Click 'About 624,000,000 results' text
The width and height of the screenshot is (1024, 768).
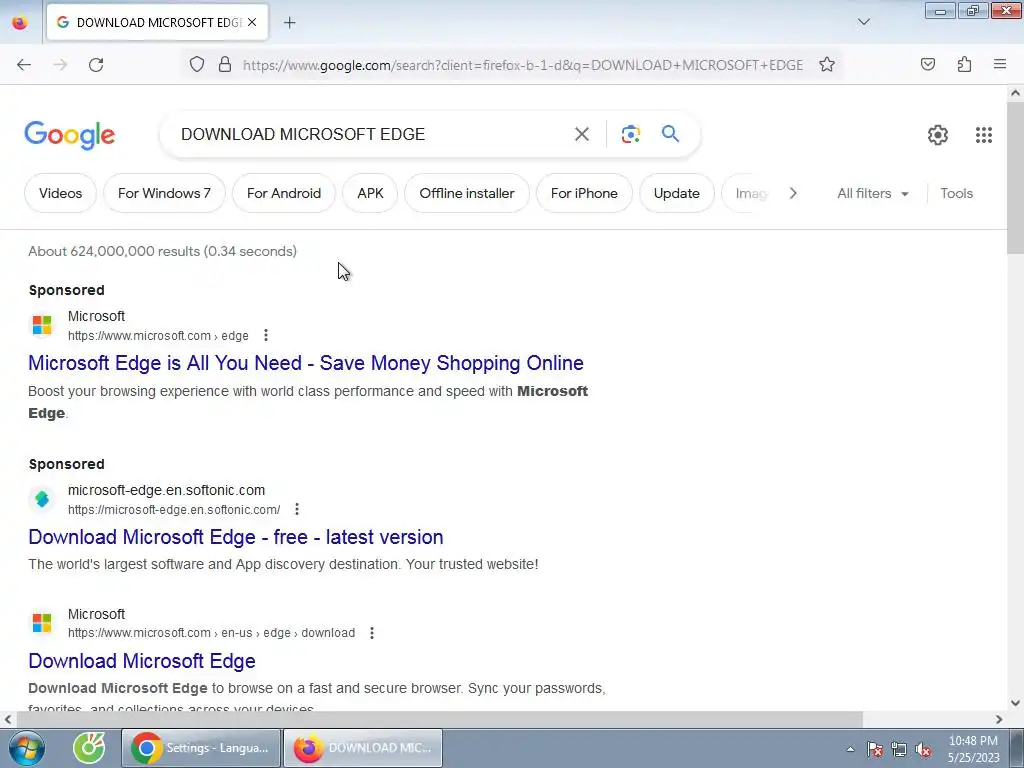point(114,251)
